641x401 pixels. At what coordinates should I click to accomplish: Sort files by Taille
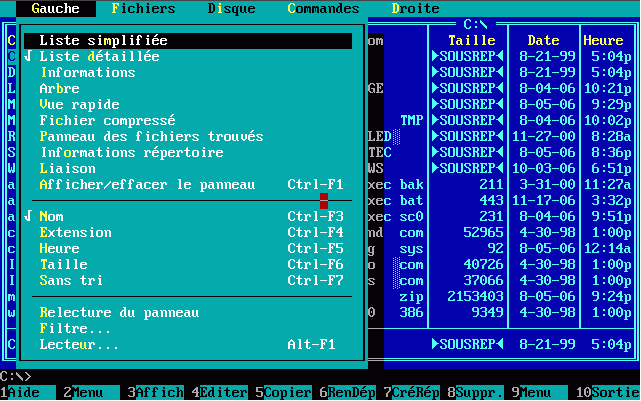point(188,264)
